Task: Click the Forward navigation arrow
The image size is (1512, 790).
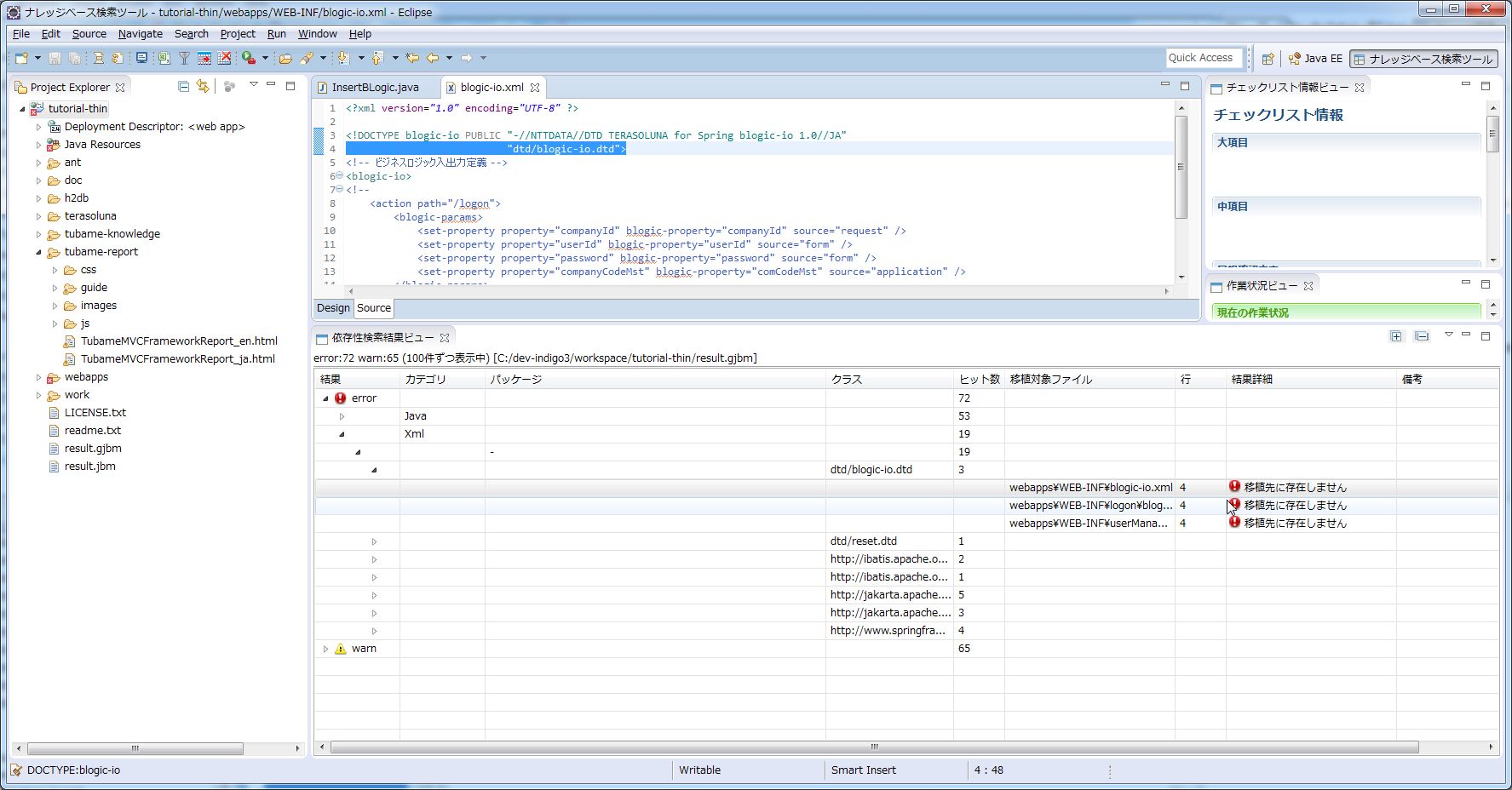Action: [x=466, y=58]
